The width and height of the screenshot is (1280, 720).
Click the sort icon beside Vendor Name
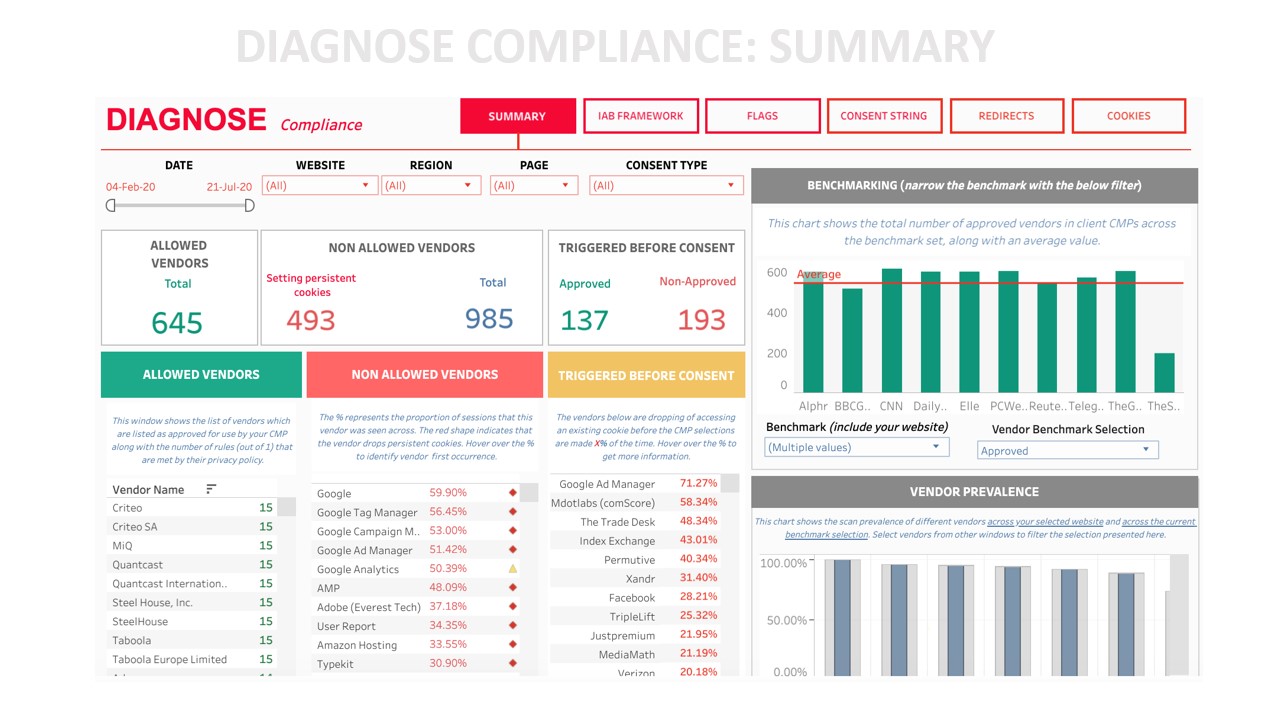tap(211, 489)
